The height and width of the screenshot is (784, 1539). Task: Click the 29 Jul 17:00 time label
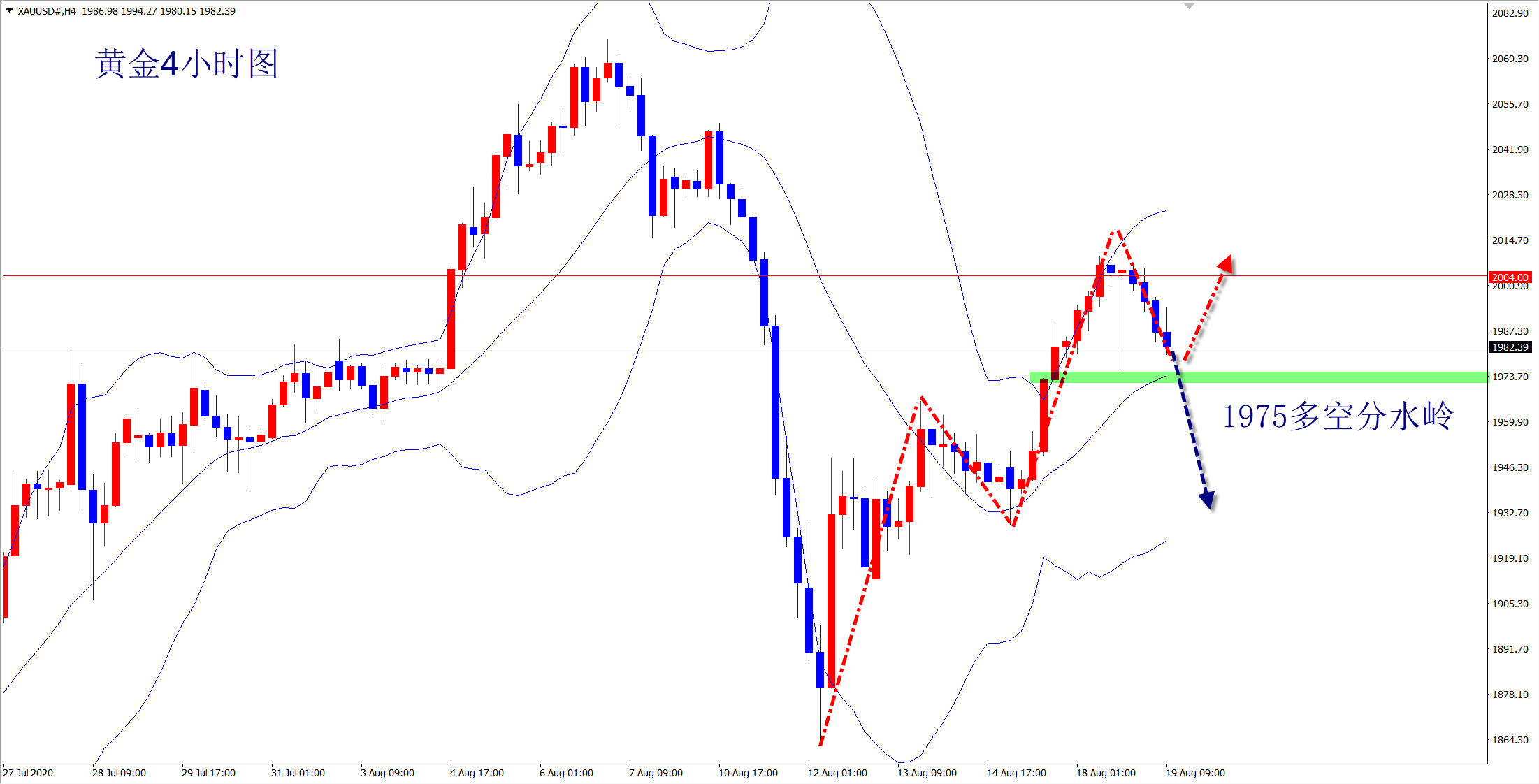click(208, 773)
